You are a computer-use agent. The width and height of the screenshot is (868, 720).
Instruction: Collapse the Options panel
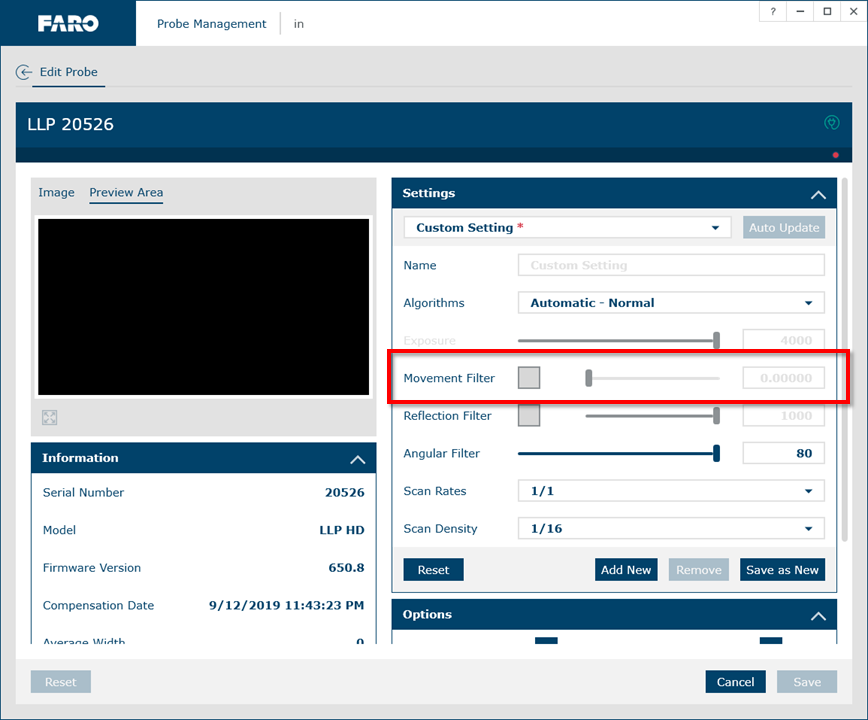tap(818, 615)
